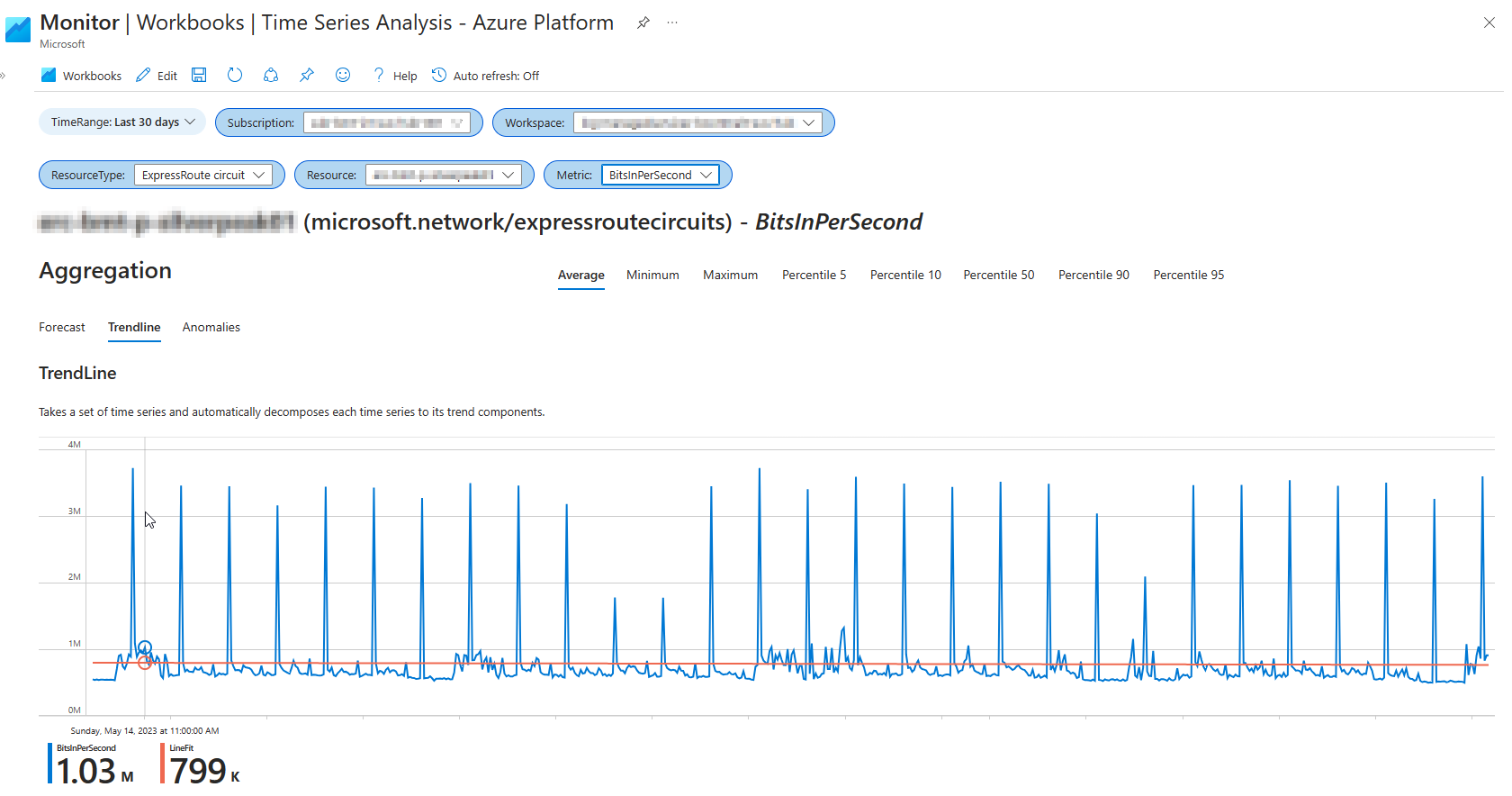Click the chart timestamp Sunday, May 14, 2023
This screenshot has height=796, width=1512.
pyautogui.click(x=145, y=731)
